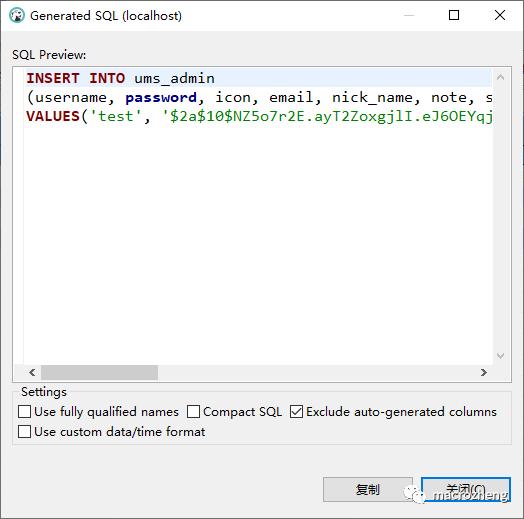Click the vertical scrollbar down arrow

(500, 356)
